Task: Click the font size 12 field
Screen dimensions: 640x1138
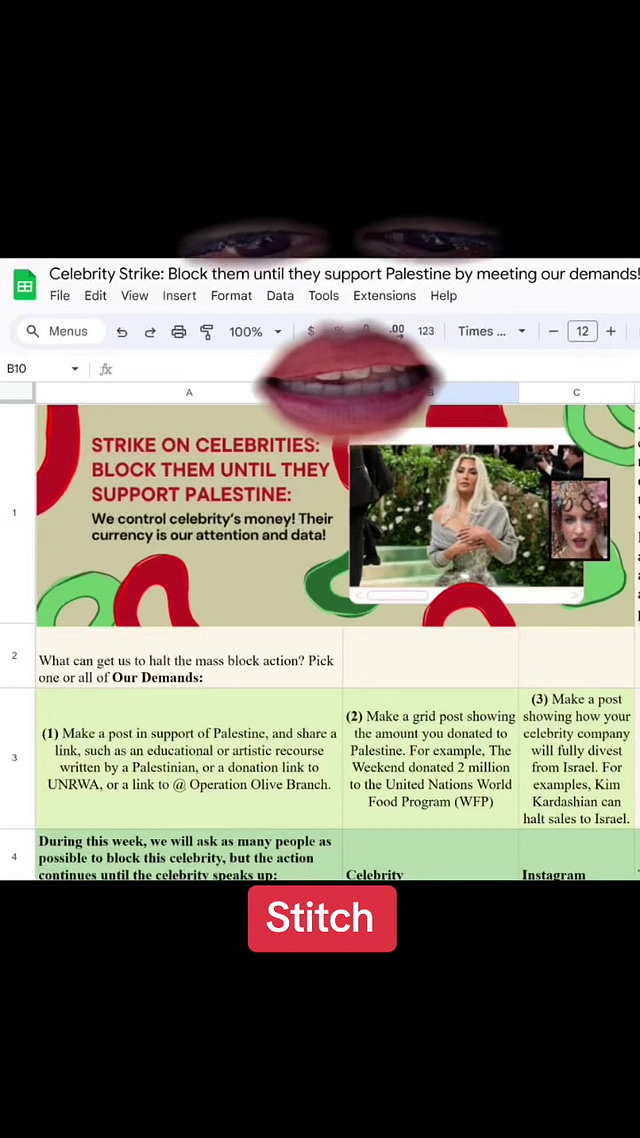Action: [x=583, y=331]
